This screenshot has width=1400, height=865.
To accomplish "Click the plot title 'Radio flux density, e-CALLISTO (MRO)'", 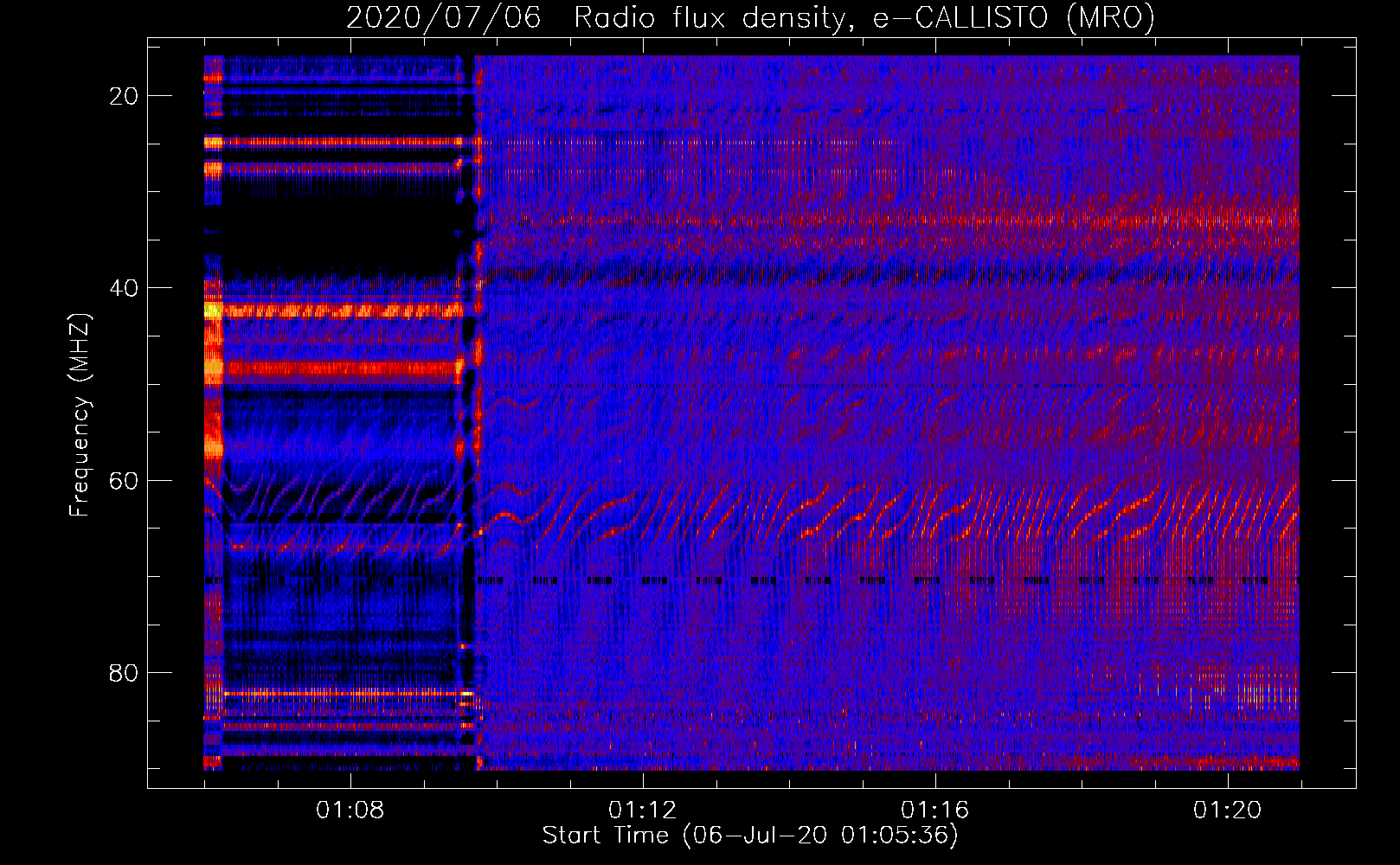I will coord(864,17).
